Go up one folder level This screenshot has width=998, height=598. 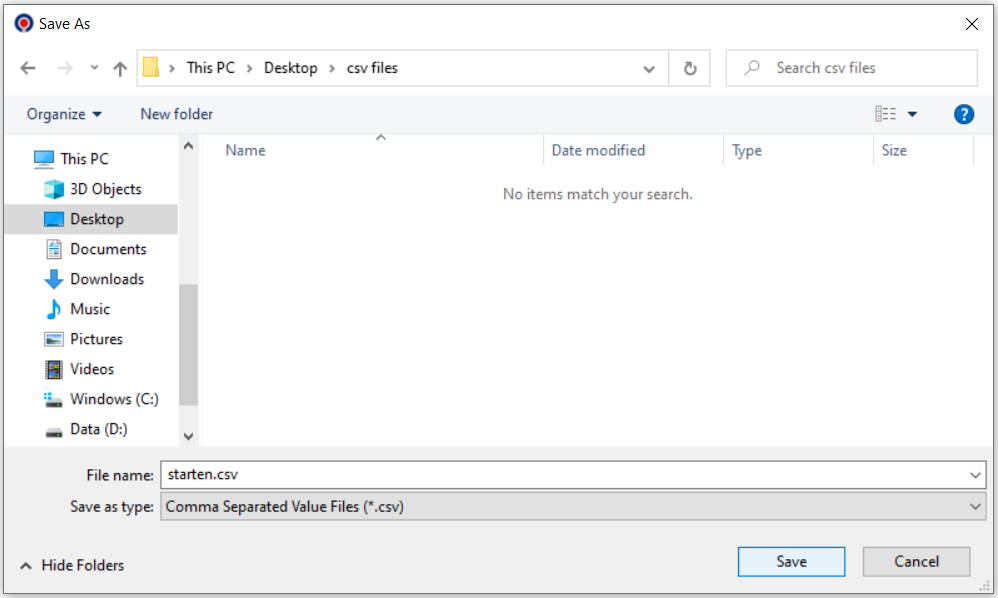point(120,68)
